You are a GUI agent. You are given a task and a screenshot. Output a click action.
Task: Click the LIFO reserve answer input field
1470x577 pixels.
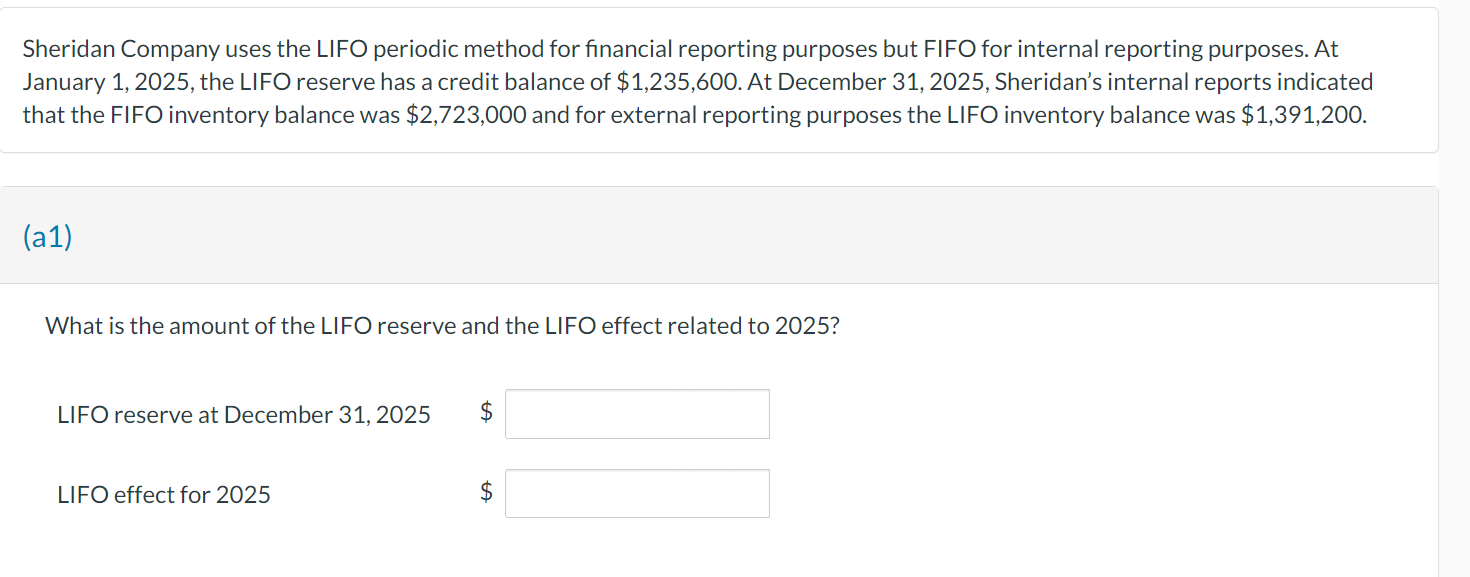637,413
